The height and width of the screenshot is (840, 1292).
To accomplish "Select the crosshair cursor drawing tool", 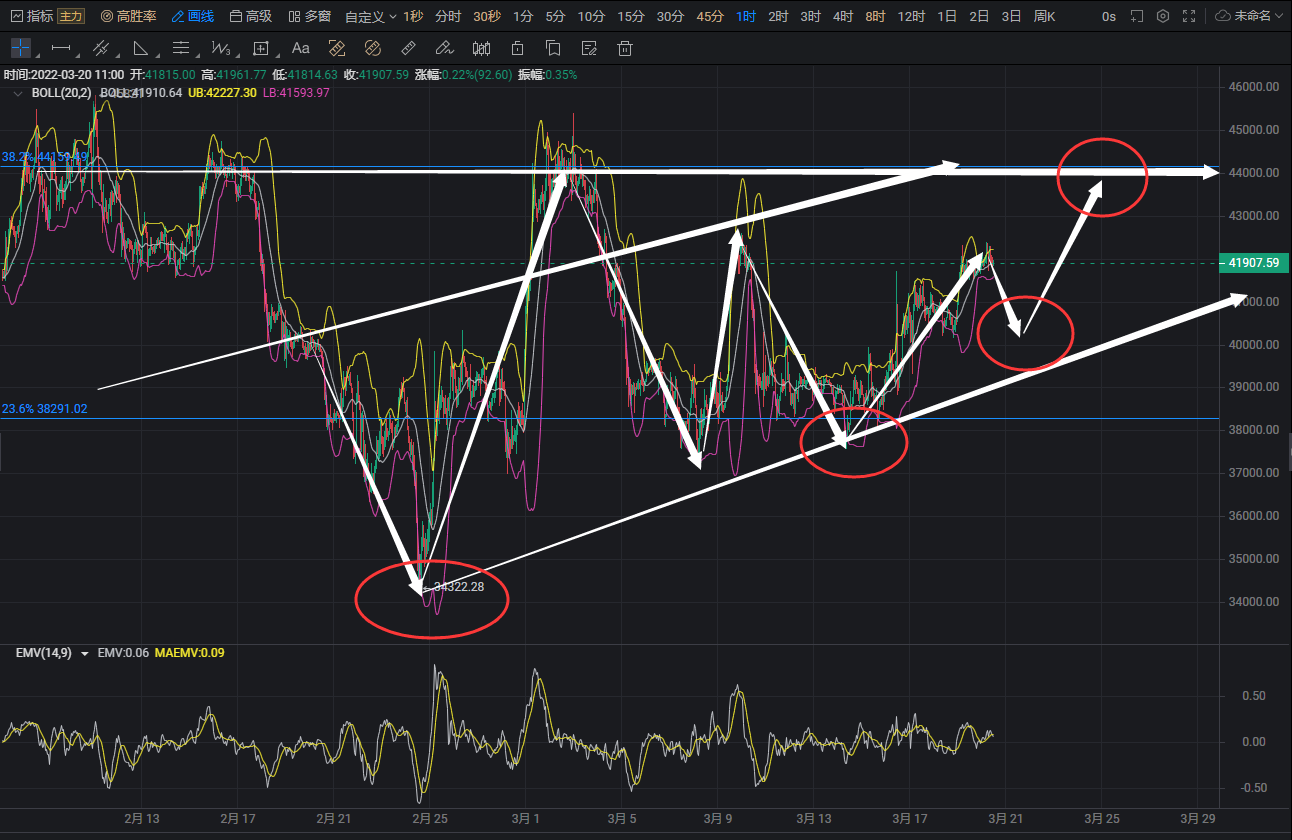I will point(21,48).
